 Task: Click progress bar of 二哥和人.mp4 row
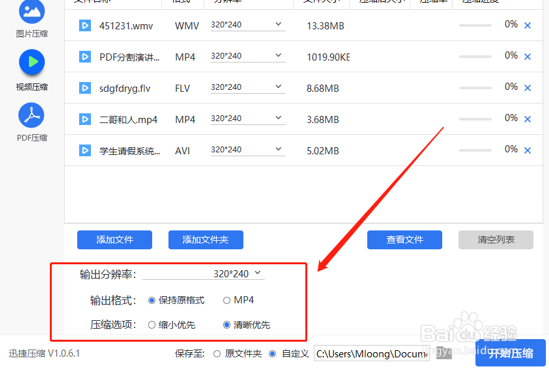coord(475,119)
